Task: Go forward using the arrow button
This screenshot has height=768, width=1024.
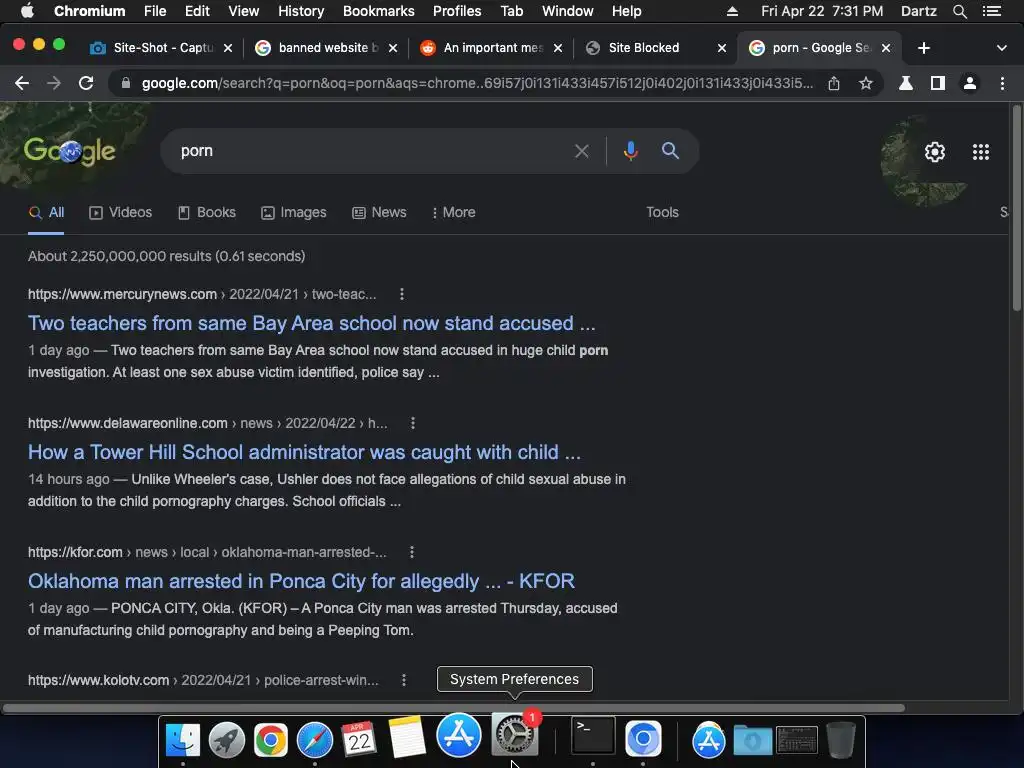Action: pyautogui.click(x=54, y=84)
